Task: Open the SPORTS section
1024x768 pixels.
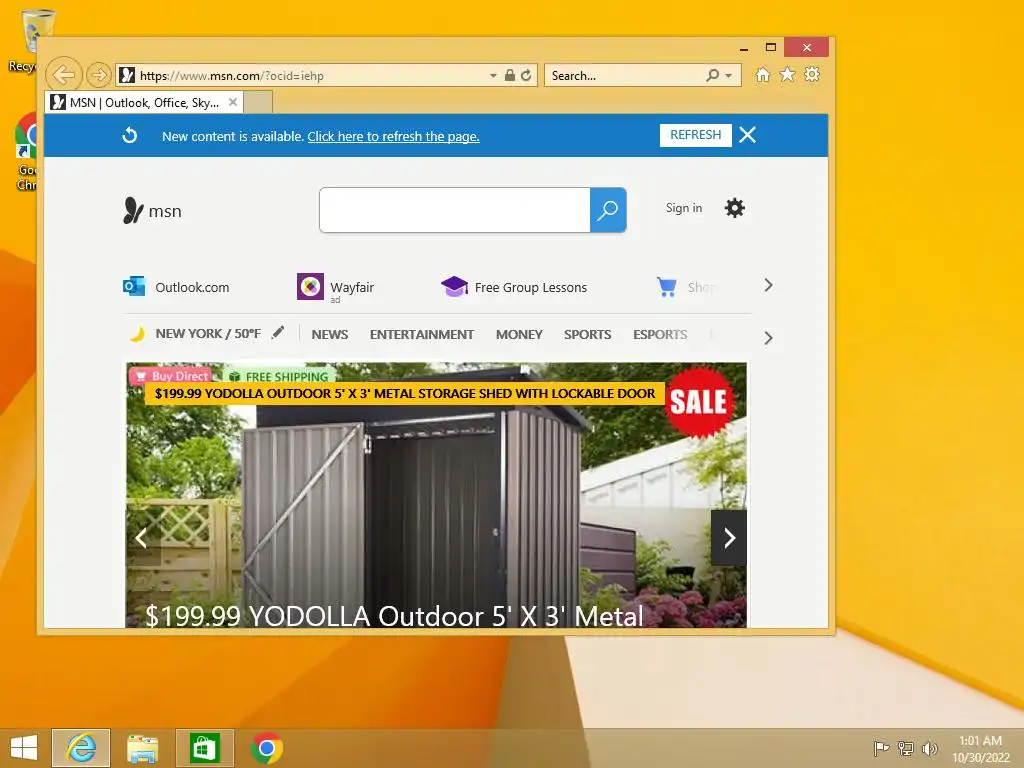Action: (588, 334)
